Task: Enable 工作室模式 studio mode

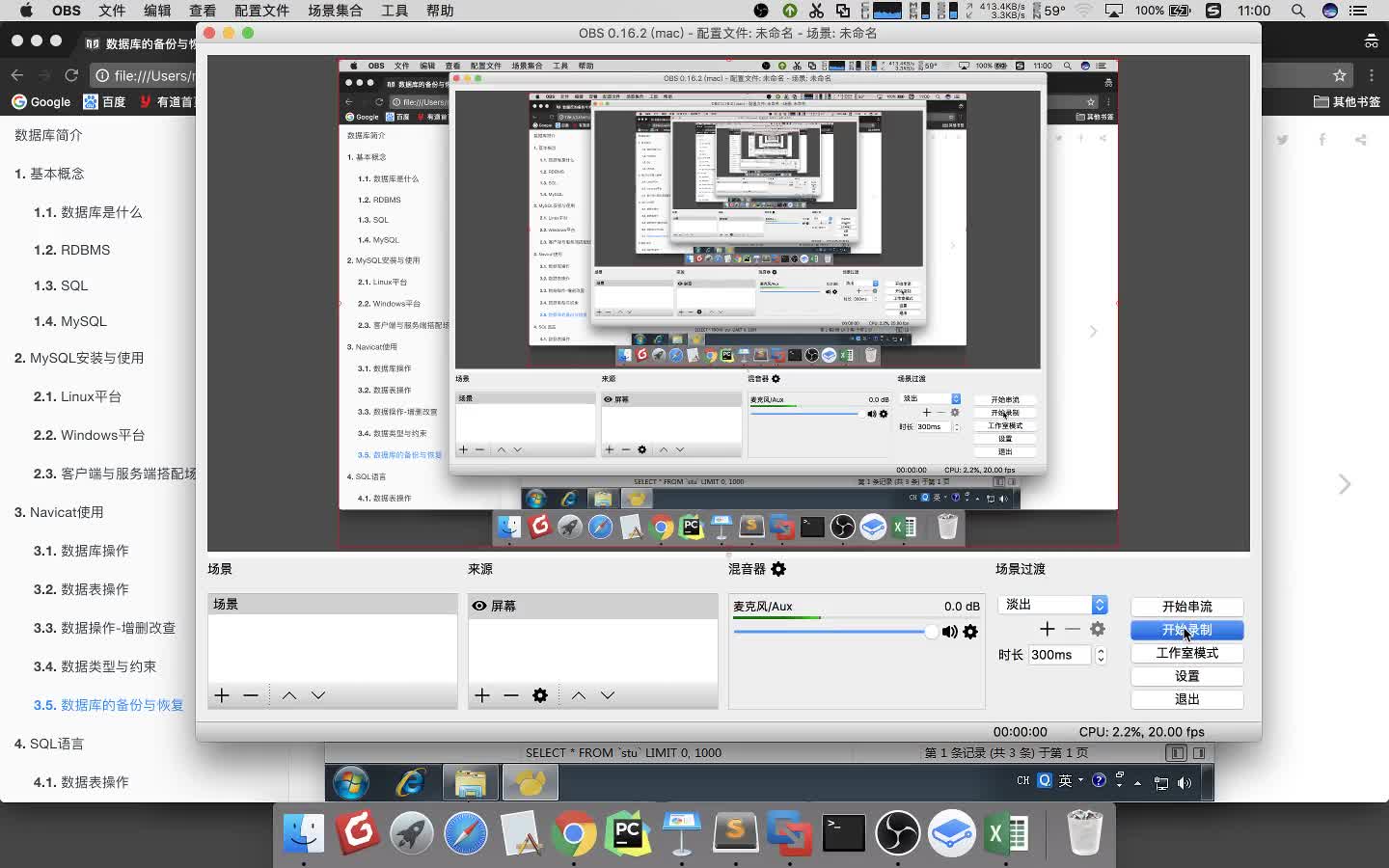Action: [x=1187, y=653]
